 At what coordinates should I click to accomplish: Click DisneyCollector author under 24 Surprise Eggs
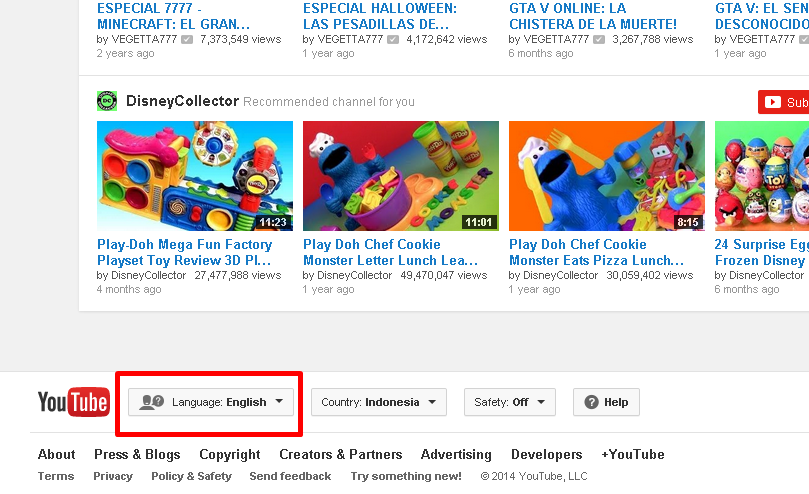[766, 276]
